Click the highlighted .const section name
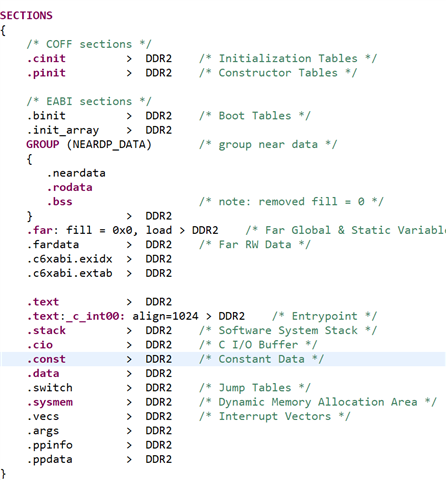This screenshot has width=446, height=480. click(x=46, y=359)
